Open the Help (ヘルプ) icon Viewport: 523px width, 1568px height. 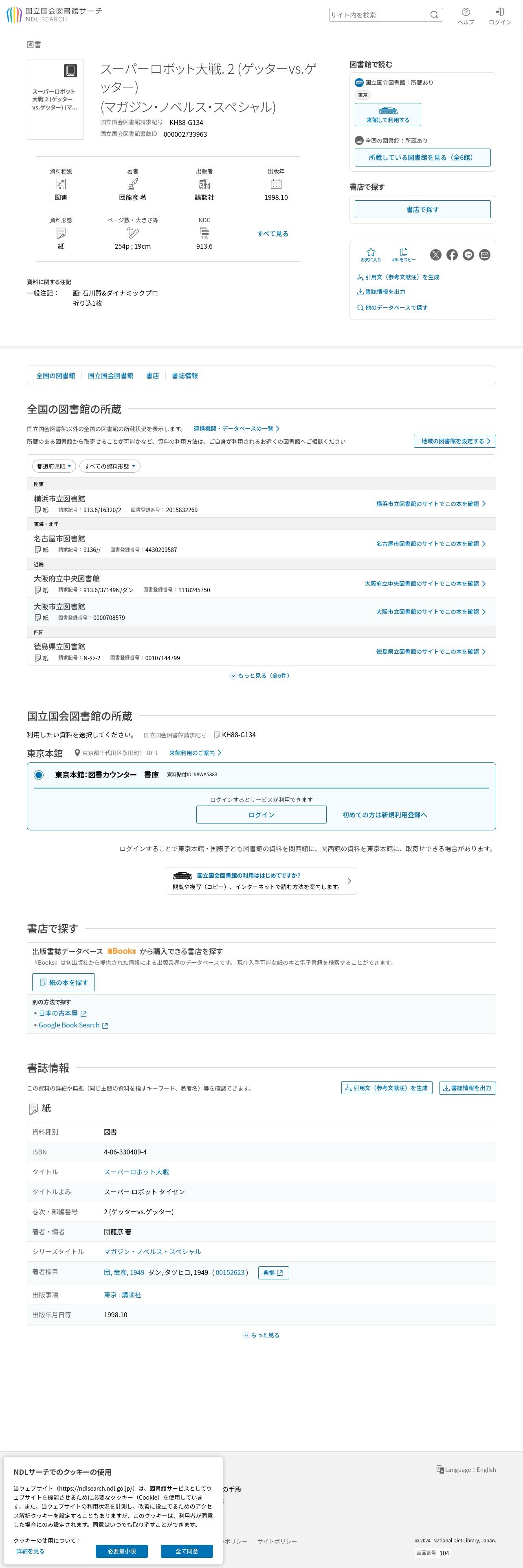(466, 16)
